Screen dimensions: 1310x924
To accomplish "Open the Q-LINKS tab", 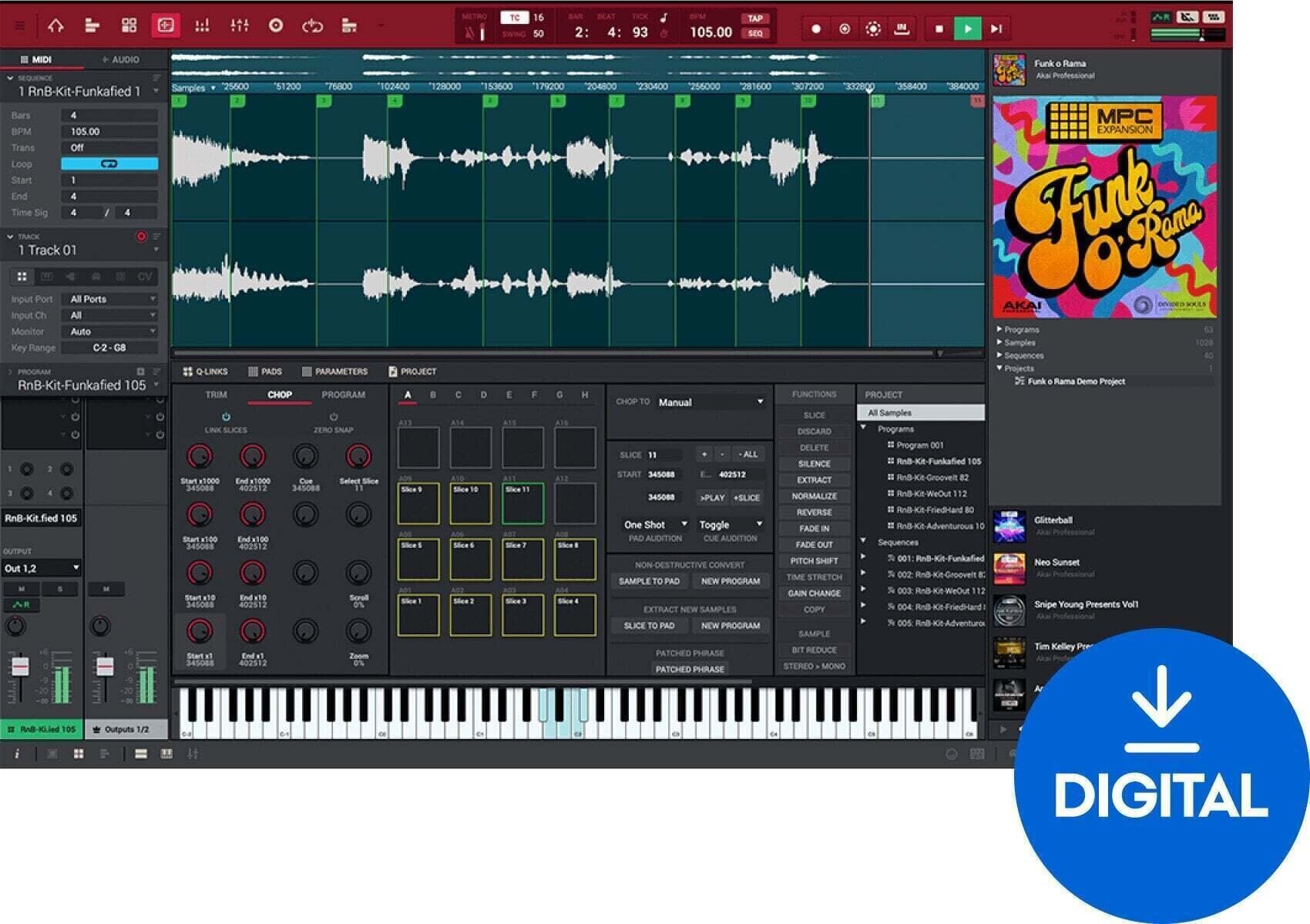I will tap(206, 371).
